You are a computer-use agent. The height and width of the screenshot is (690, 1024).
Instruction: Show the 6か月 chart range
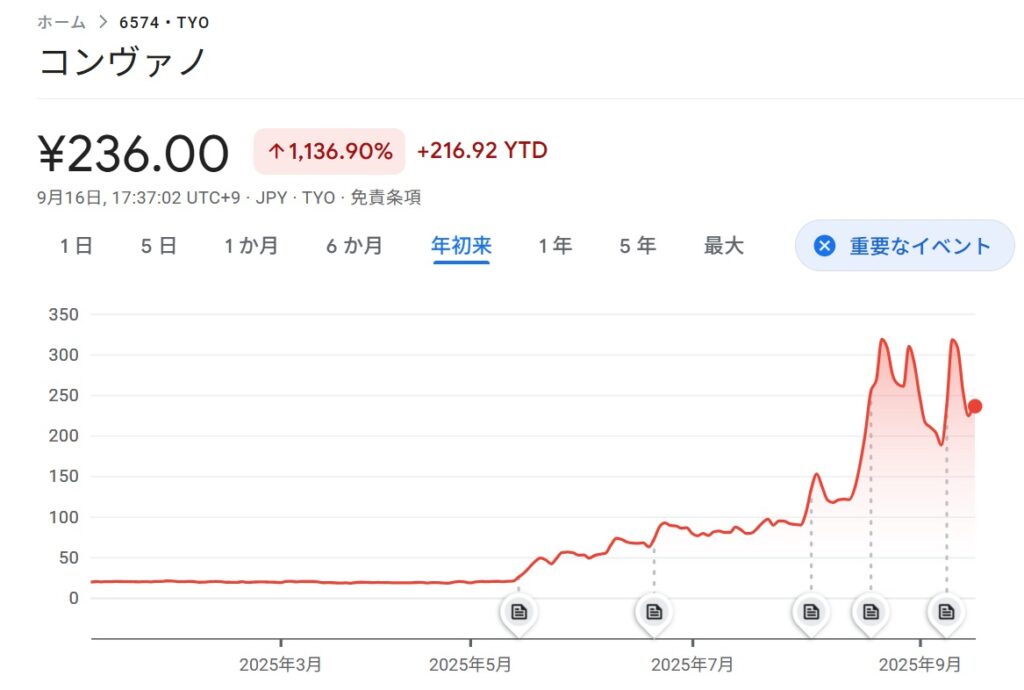(x=354, y=246)
